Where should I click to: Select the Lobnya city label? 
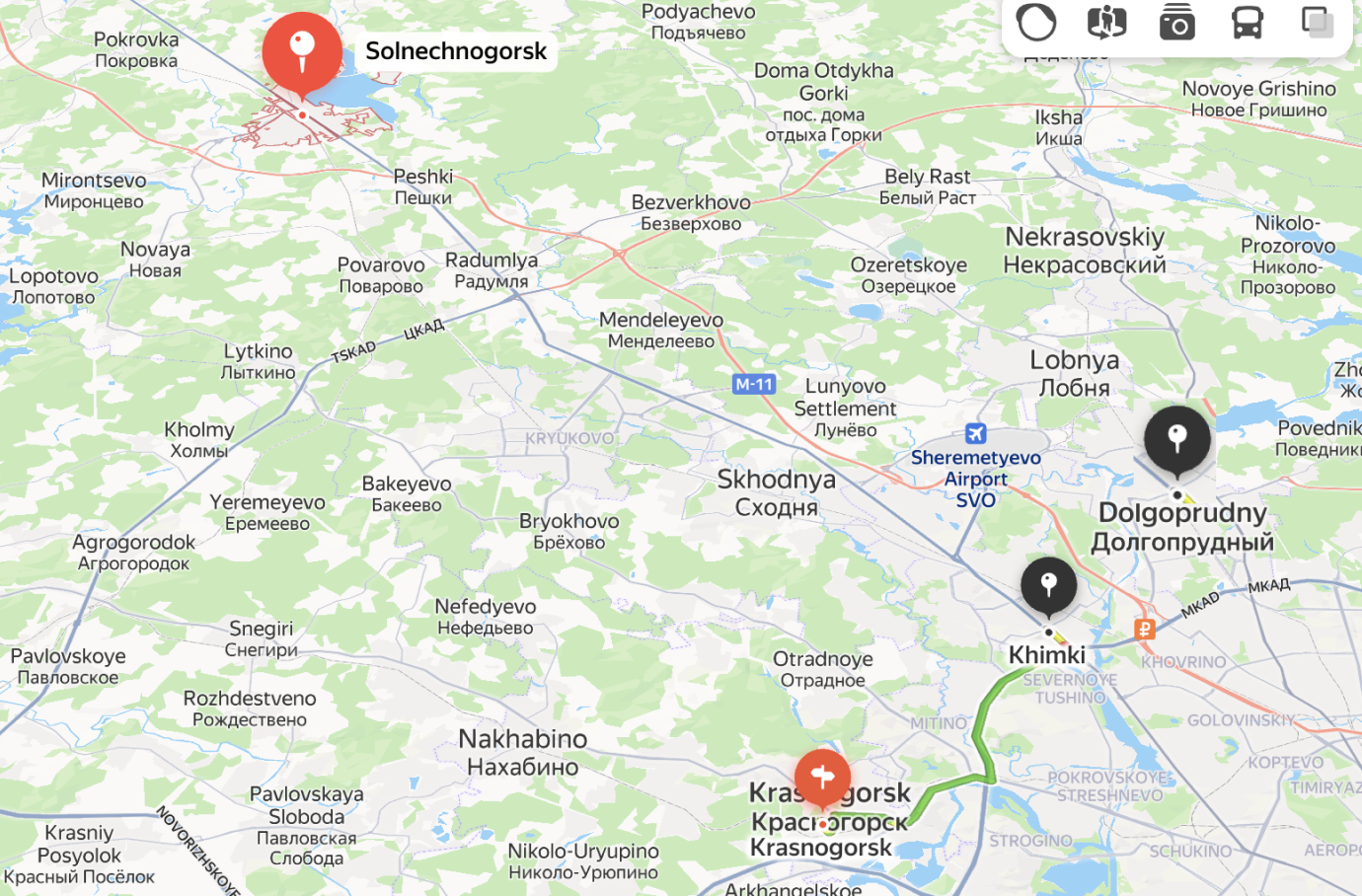coord(1075,373)
